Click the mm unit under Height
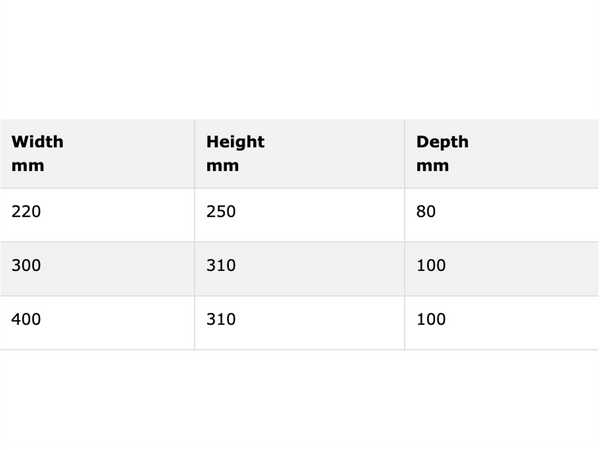Screen dimensions: 600x450 point(223,166)
